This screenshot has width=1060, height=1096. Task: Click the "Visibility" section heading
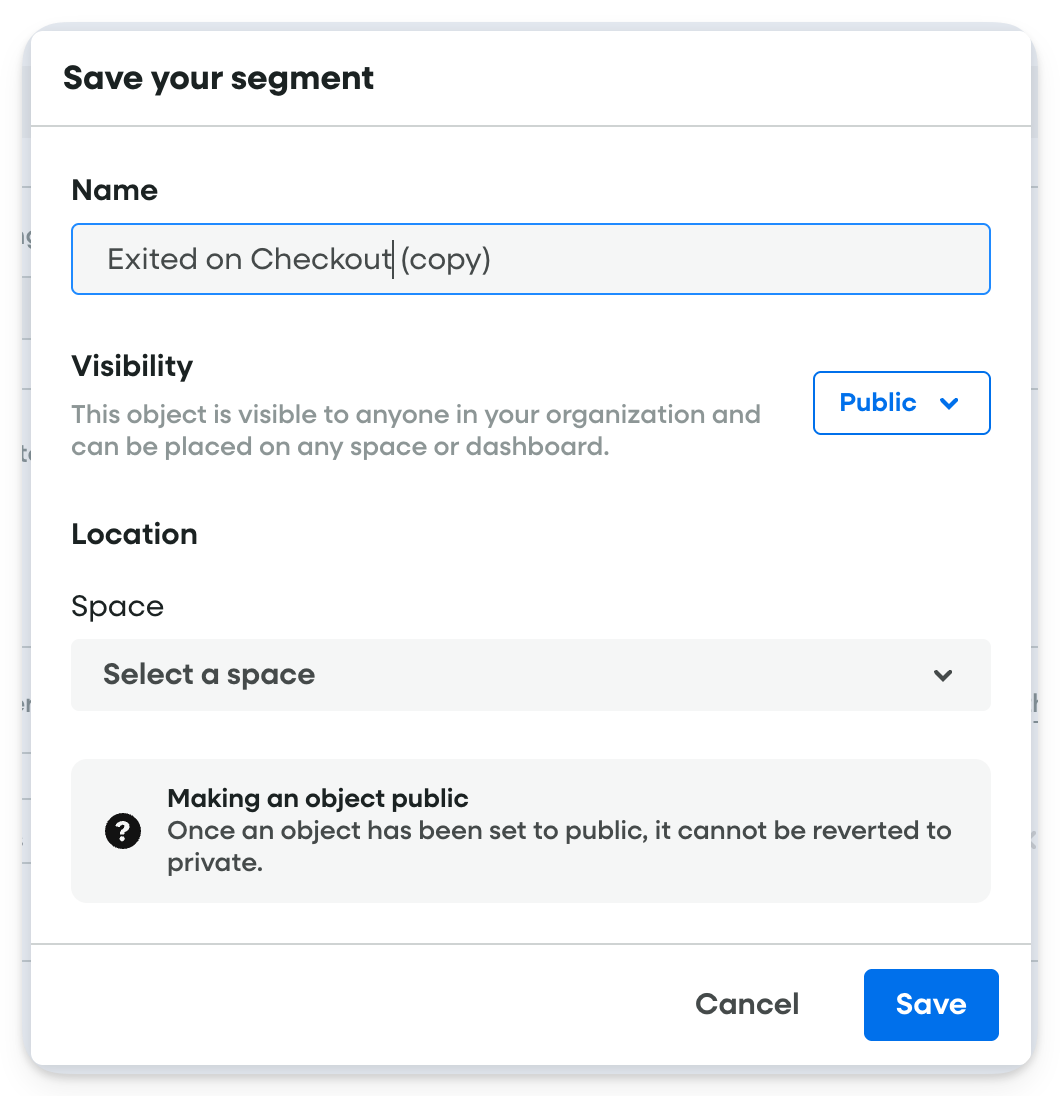[132, 366]
